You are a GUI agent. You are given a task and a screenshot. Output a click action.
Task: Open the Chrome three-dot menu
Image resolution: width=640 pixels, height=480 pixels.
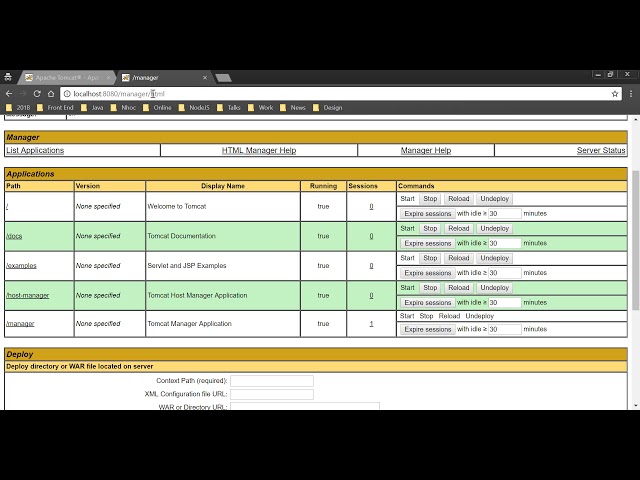(631, 94)
